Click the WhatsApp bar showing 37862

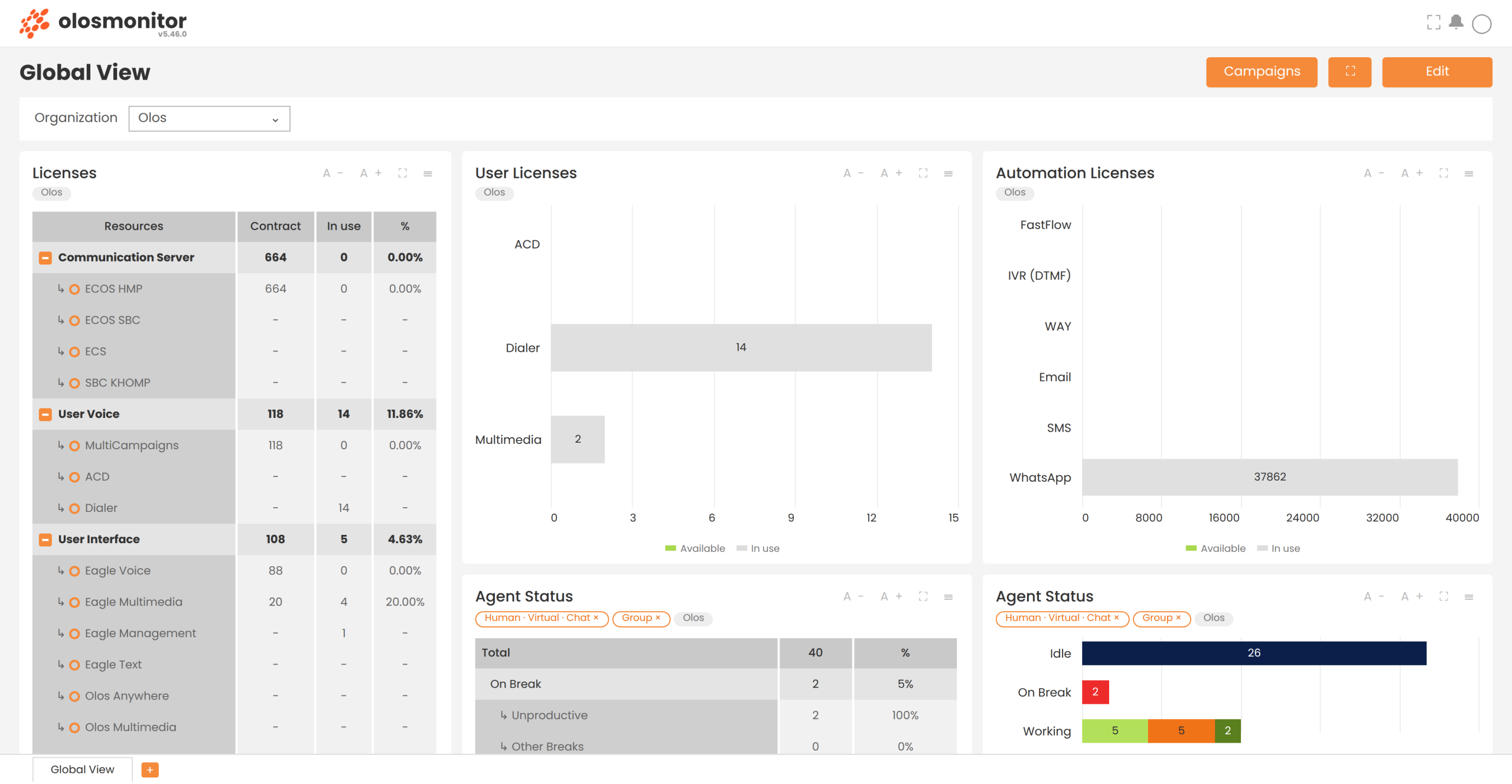click(1270, 477)
